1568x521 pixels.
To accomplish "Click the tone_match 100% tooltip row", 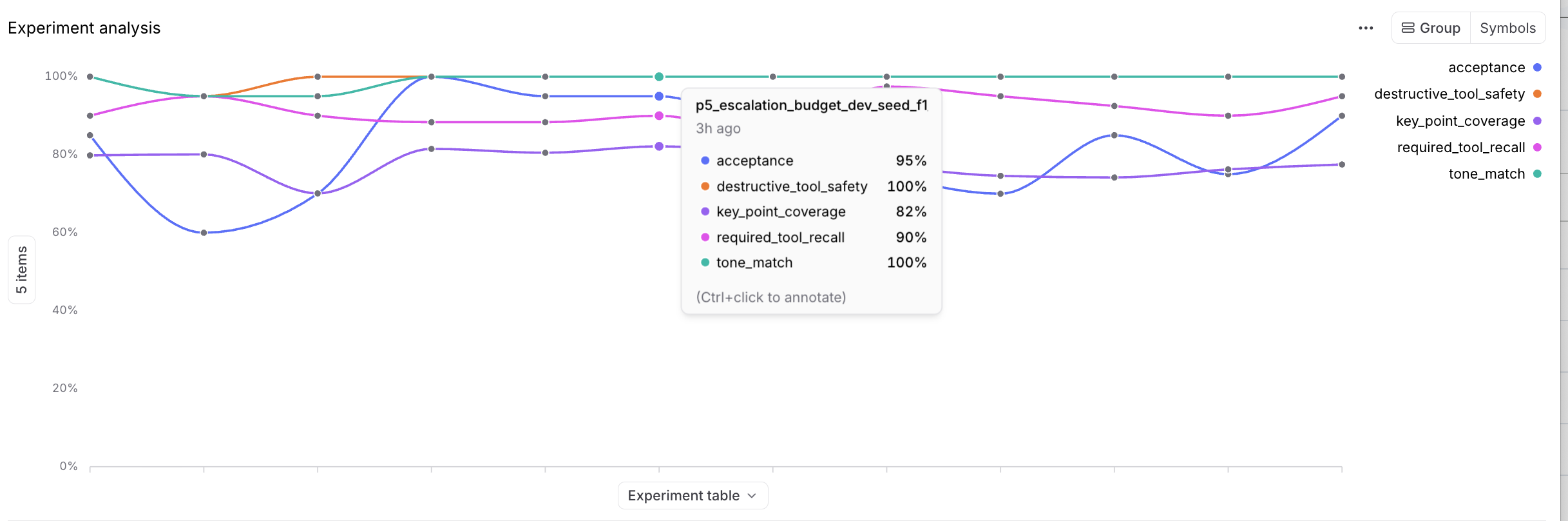I will (x=813, y=262).
